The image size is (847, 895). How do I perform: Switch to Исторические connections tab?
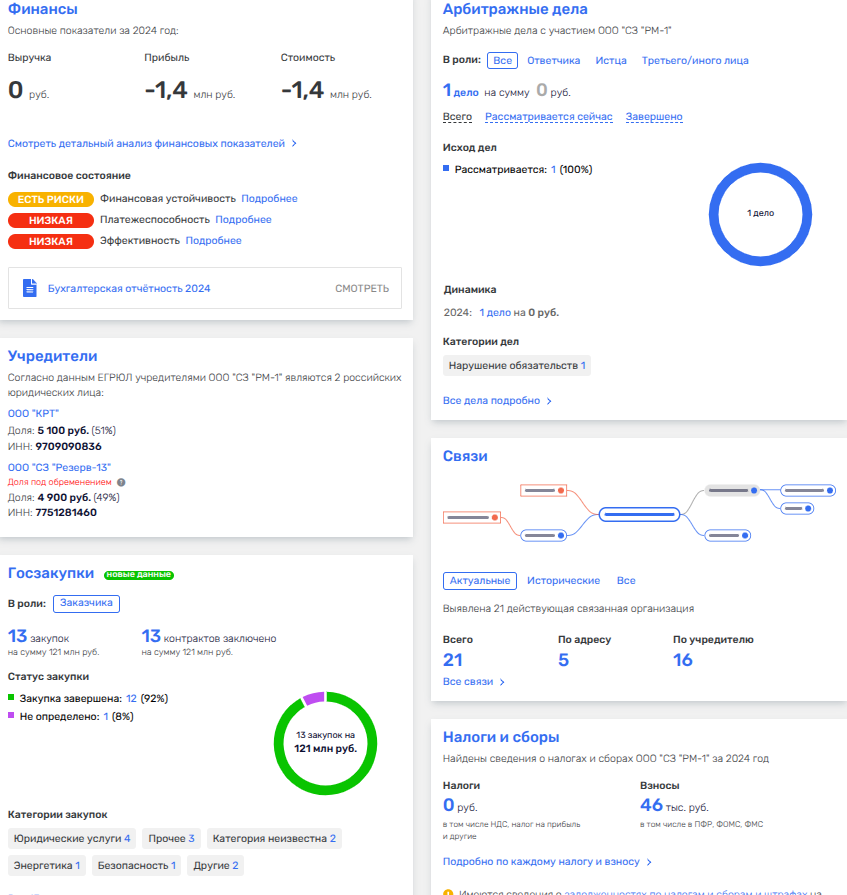click(x=563, y=581)
